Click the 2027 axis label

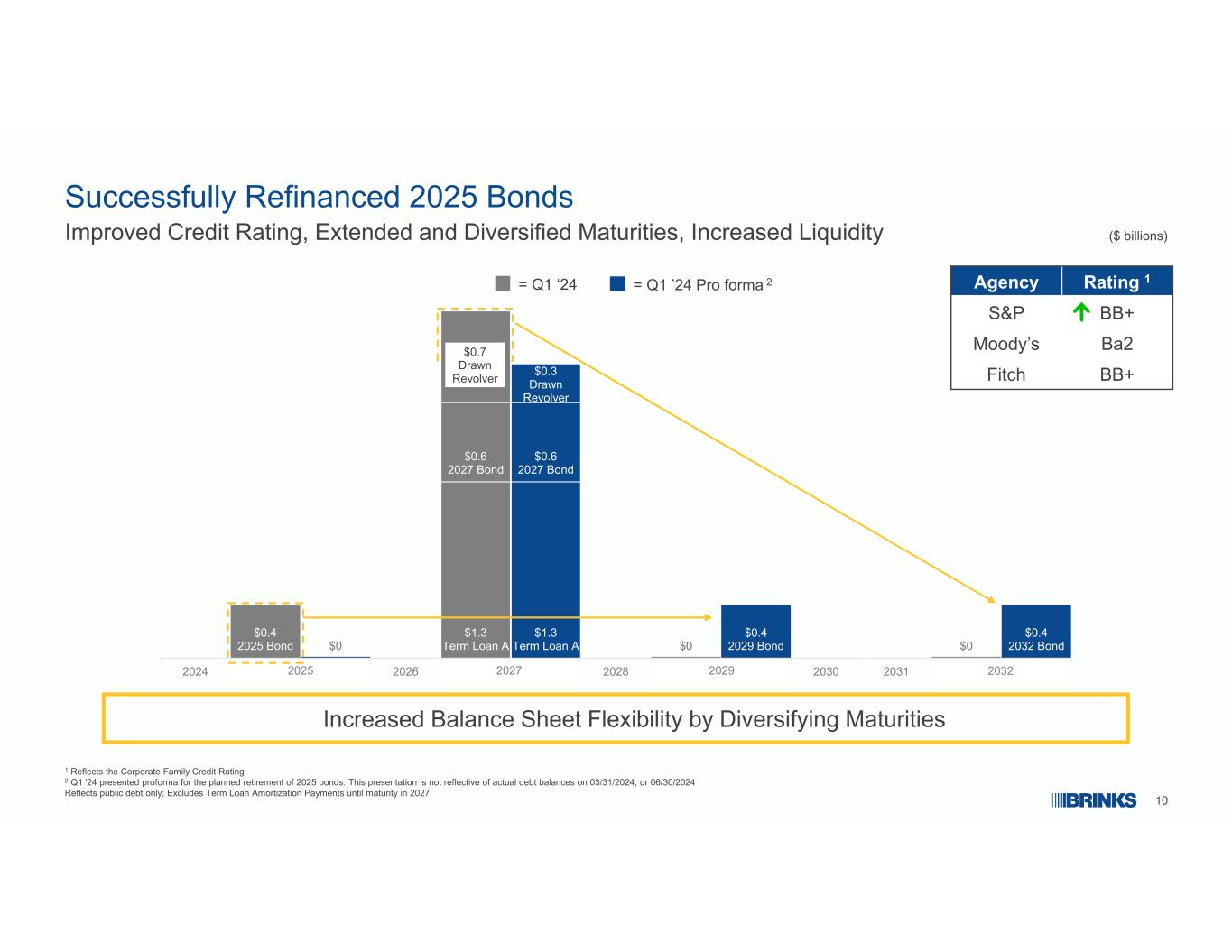[x=510, y=670]
